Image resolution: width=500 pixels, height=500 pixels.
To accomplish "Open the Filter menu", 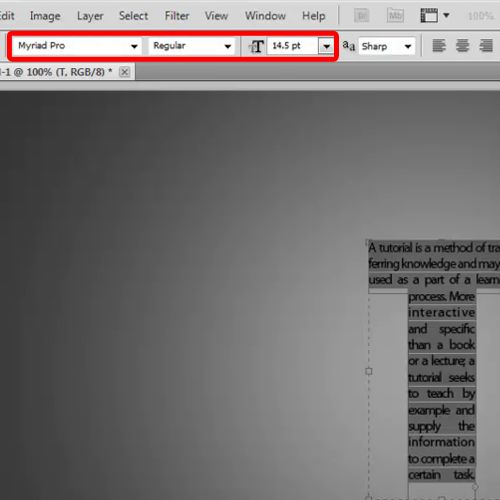I will click(x=177, y=16).
